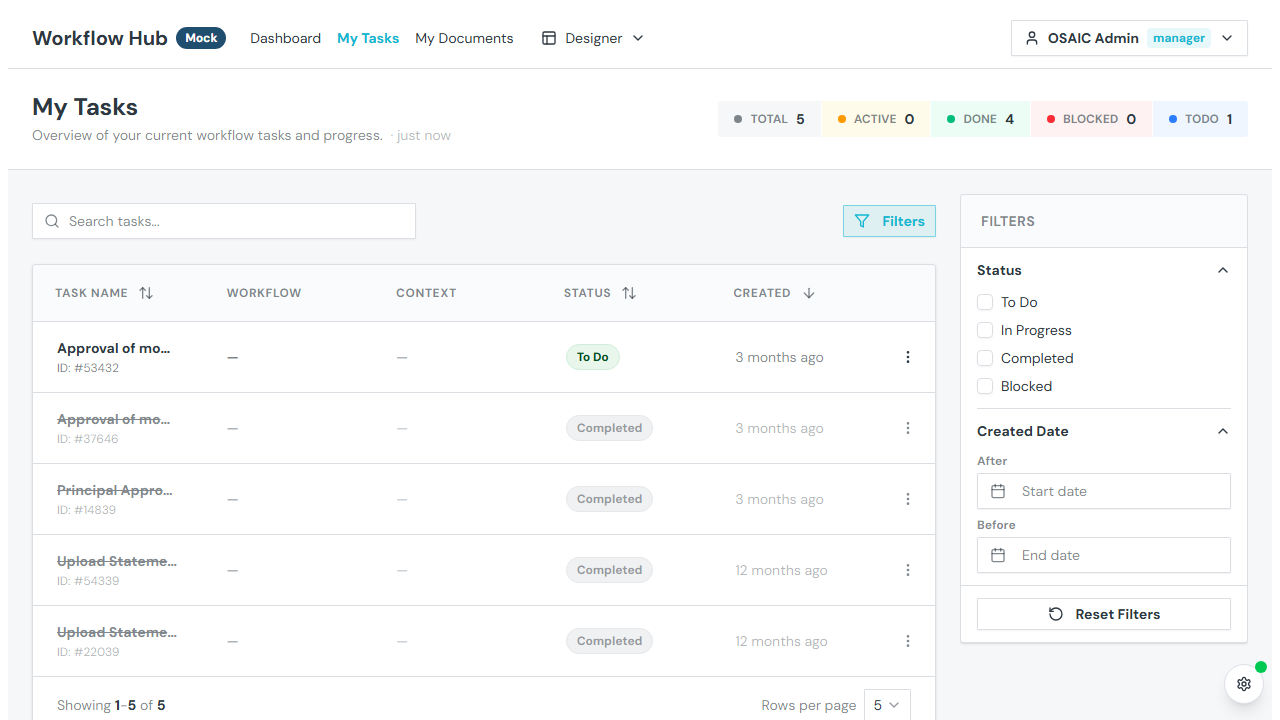Open the three-dot menu for task #14839
1280x720 pixels.
pyautogui.click(x=907, y=499)
